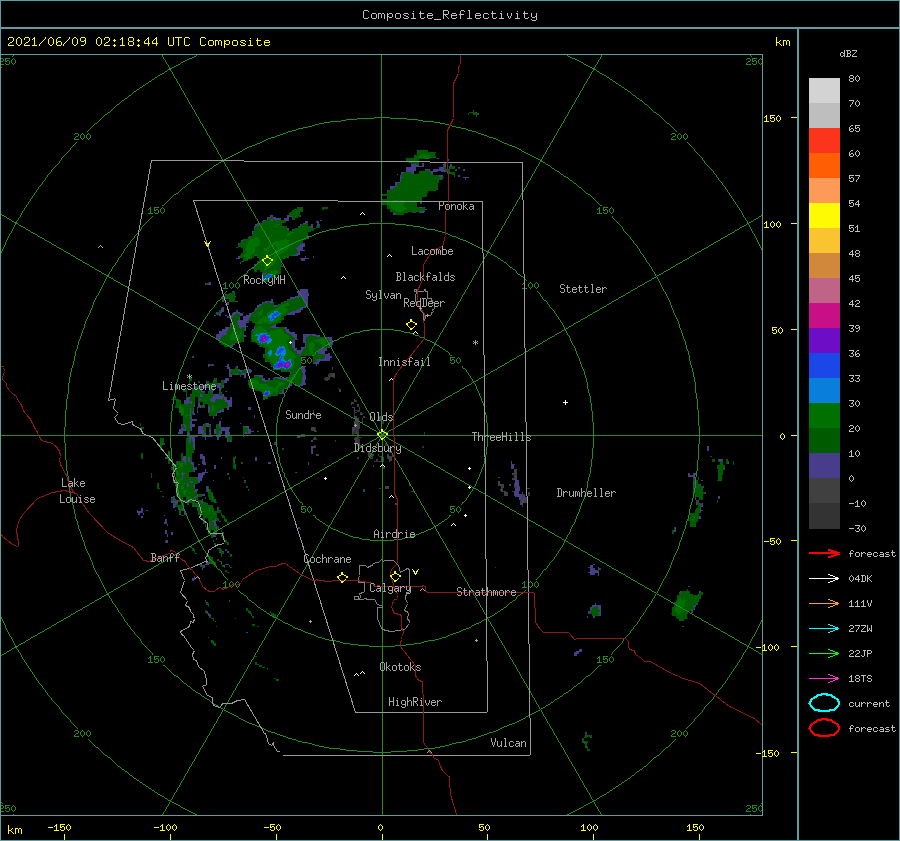900x841 pixels.
Task: Click the ThreeHills city label
Action: (x=502, y=437)
